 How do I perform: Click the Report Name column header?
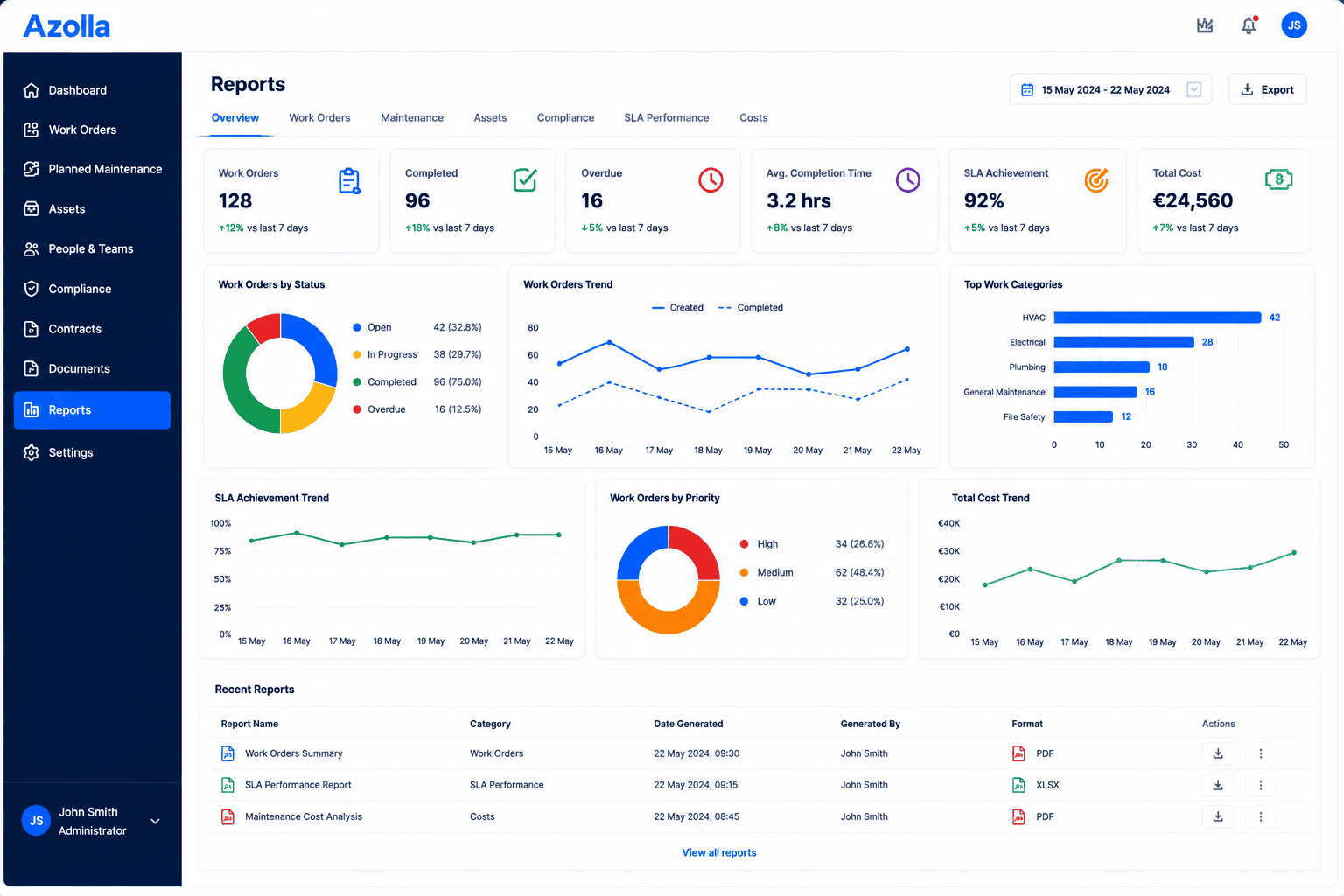[249, 724]
